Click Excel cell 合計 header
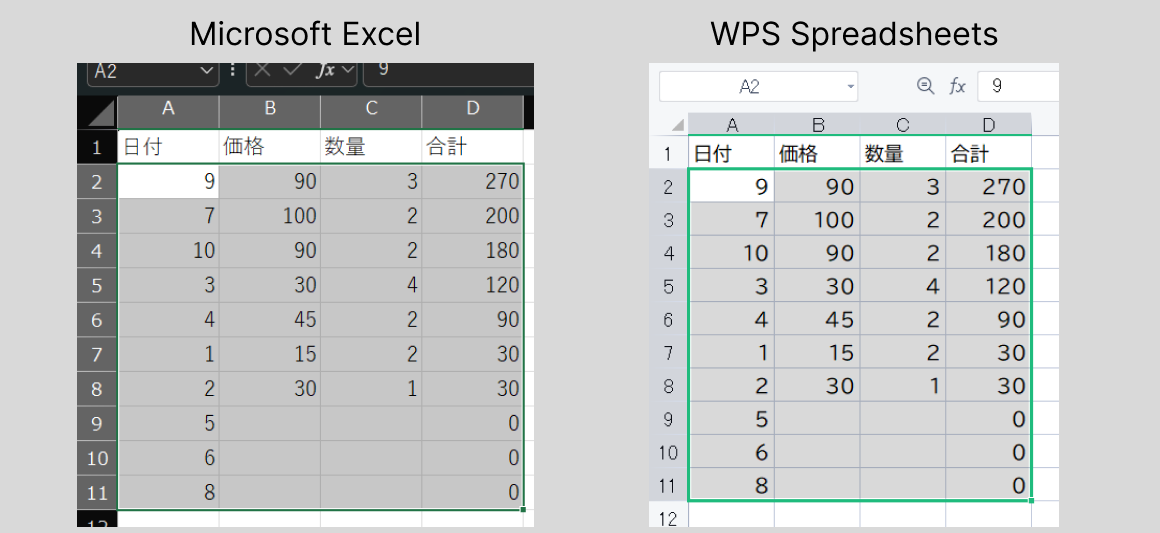 (x=473, y=147)
